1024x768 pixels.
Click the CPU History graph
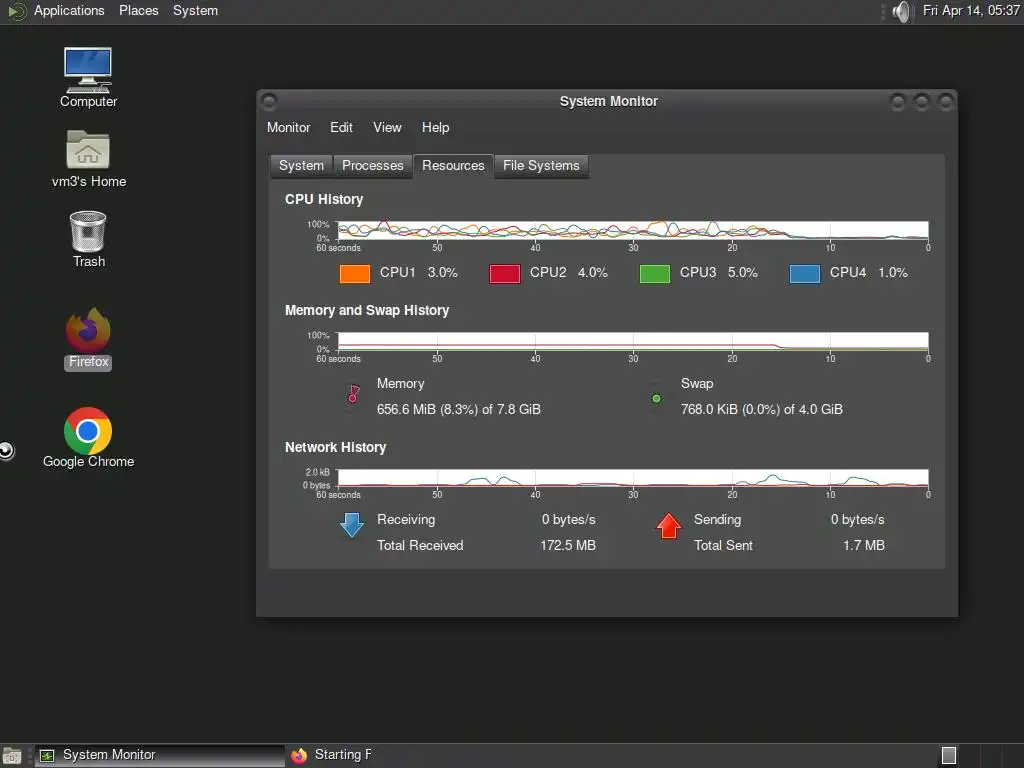click(632, 231)
